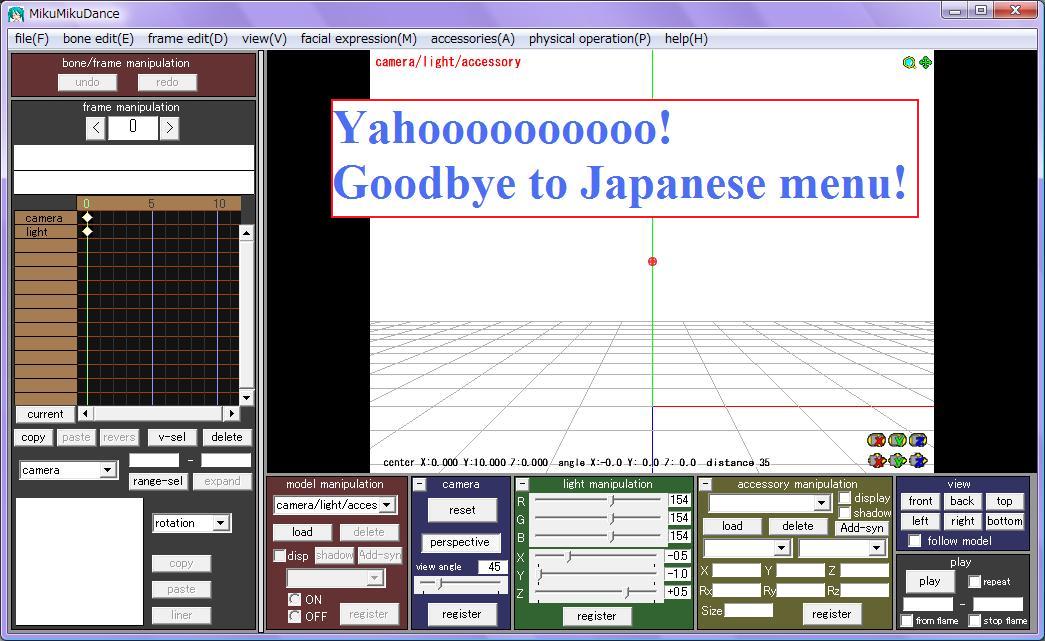Click the view angle value field showing 45
1045x641 pixels.
pyautogui.click(x=493, y=566)
